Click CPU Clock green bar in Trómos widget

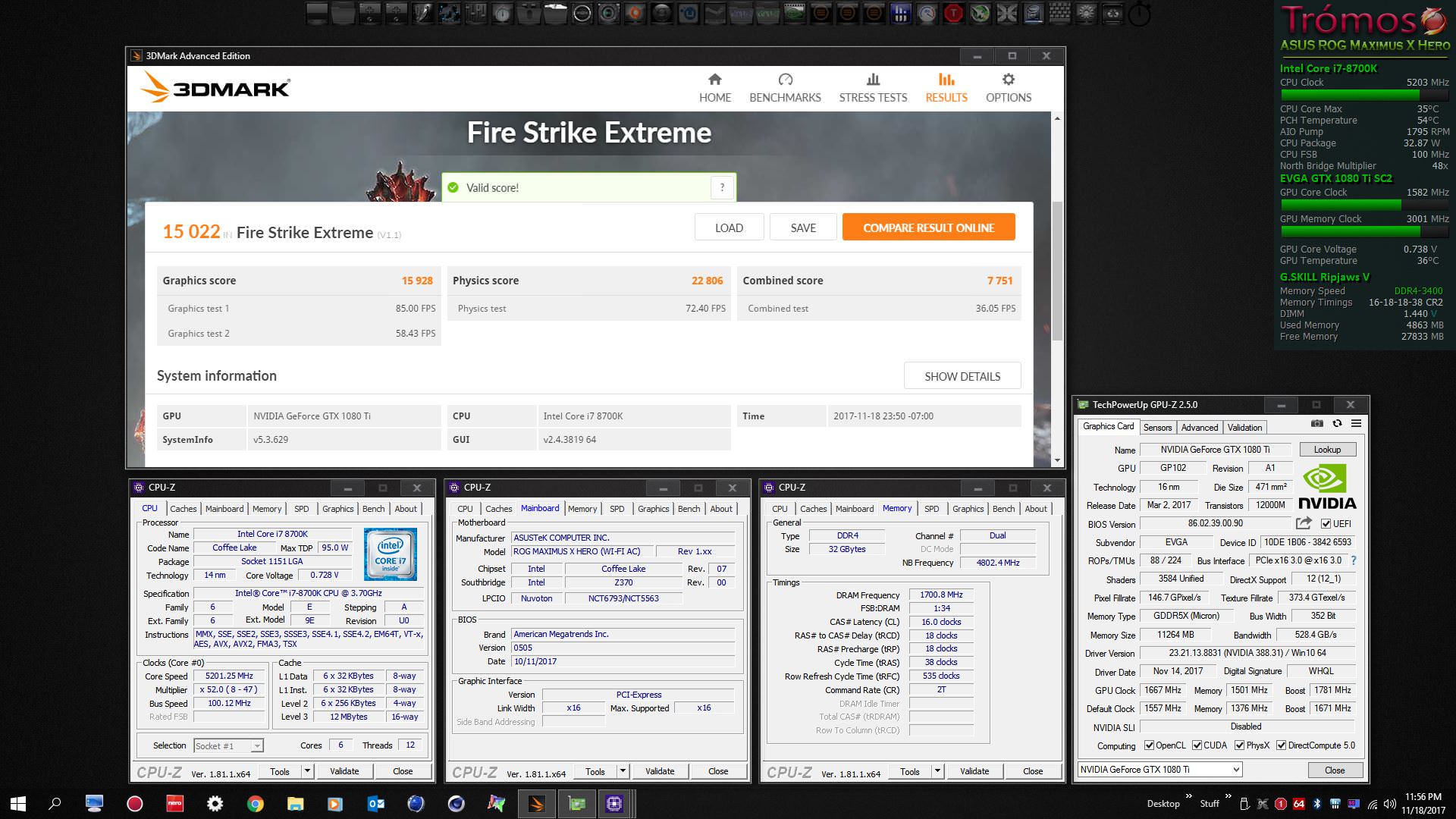click(1364, 95)
